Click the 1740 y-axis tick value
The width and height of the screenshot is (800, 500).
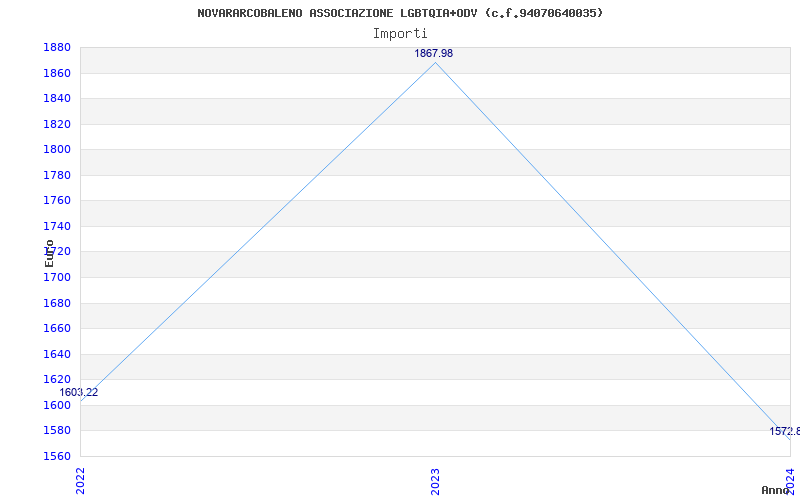pos(57,226)
